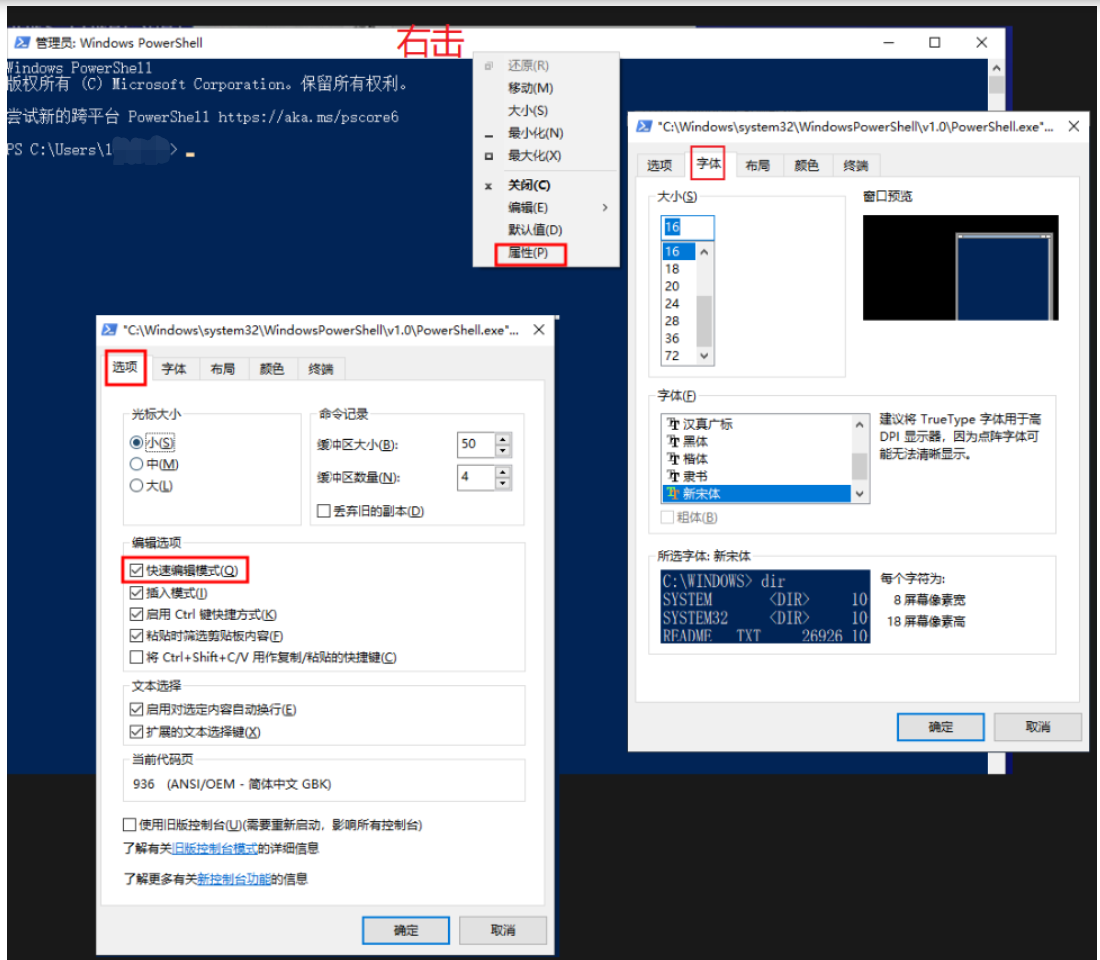Click the 缓冲区数量(N) value field

tap(476, 477)
